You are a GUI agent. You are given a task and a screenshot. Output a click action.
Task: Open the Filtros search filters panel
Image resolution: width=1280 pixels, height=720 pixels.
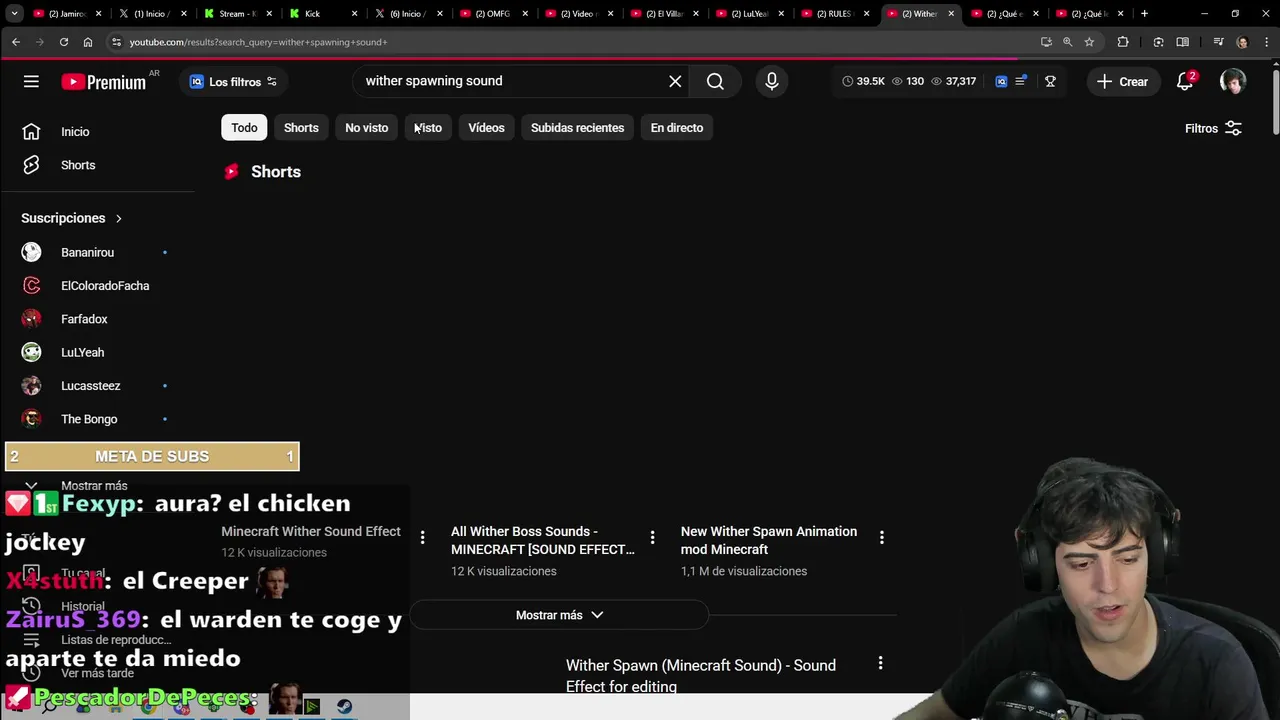tap(1213, 128)
